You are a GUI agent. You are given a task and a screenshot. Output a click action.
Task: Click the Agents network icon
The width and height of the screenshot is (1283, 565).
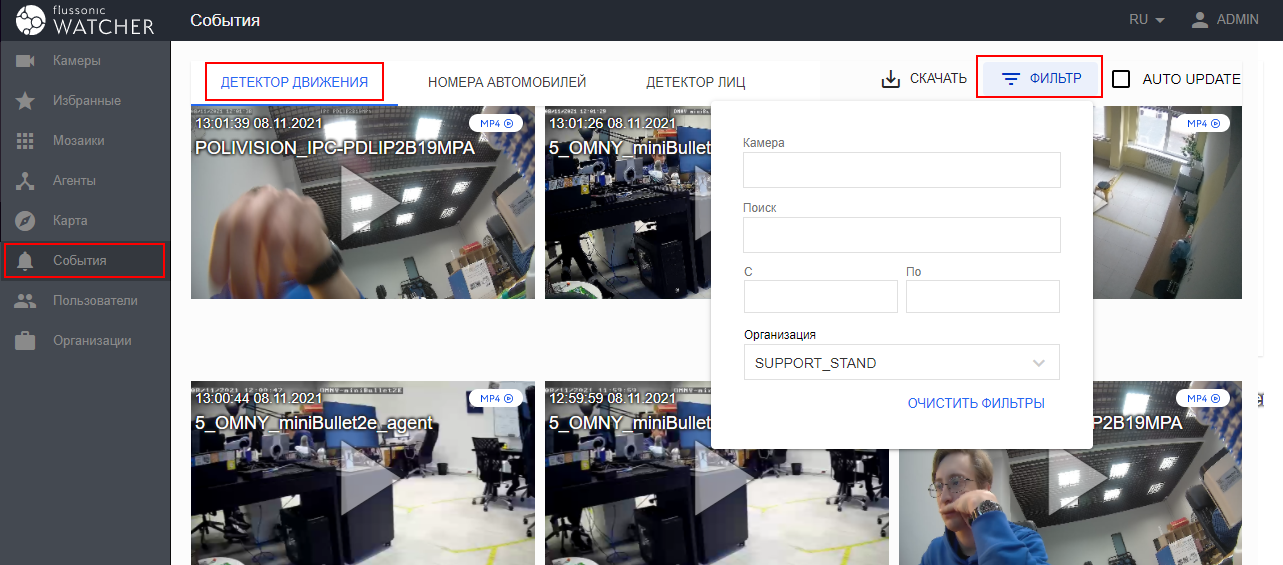click(26, 181)
